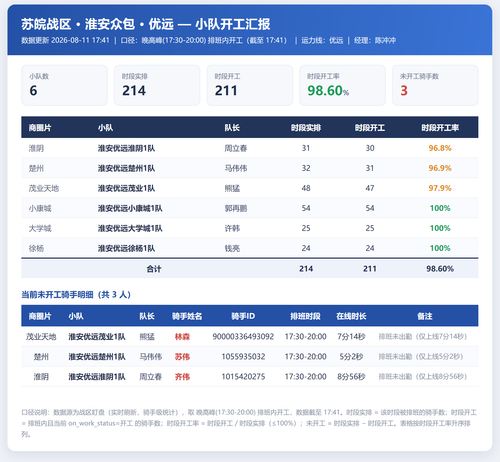Click remark 排班未出勤 for rider 苏伟

[421, 357]
